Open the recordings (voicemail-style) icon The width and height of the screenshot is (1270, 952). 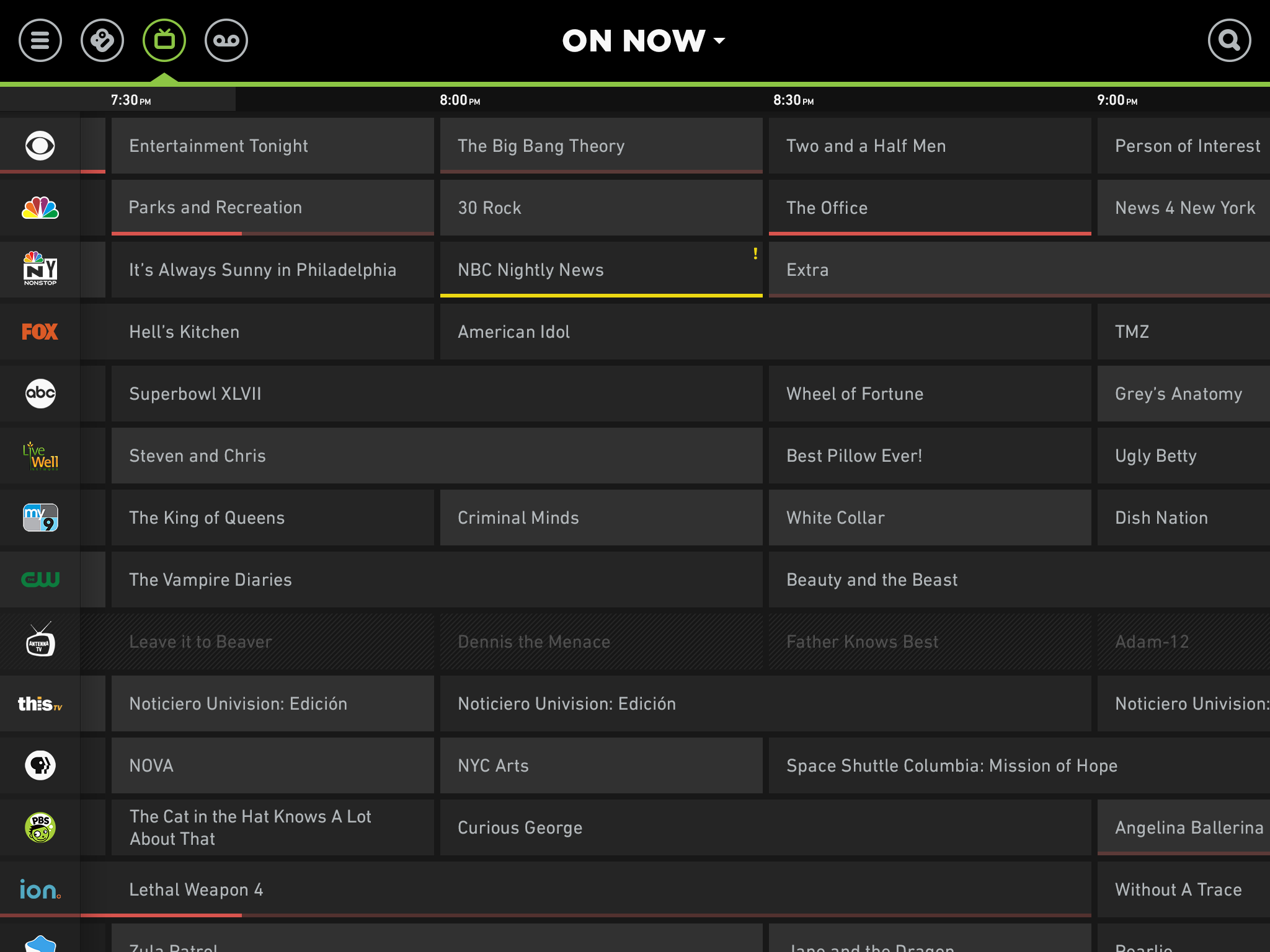226,41
